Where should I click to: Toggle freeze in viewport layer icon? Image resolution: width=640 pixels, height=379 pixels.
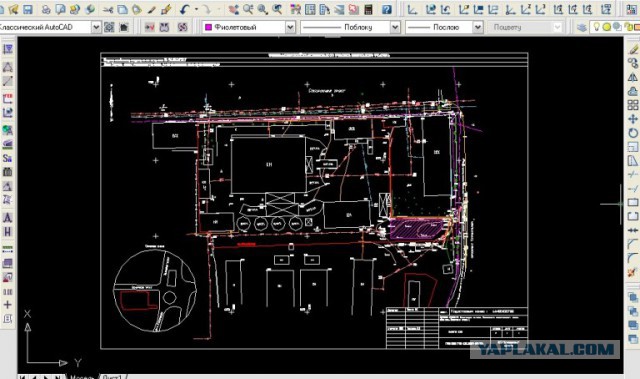point(617,27)
